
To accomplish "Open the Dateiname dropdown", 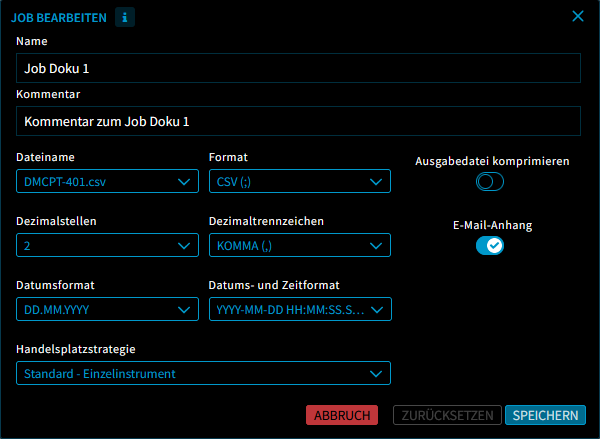I will [108, 181].
